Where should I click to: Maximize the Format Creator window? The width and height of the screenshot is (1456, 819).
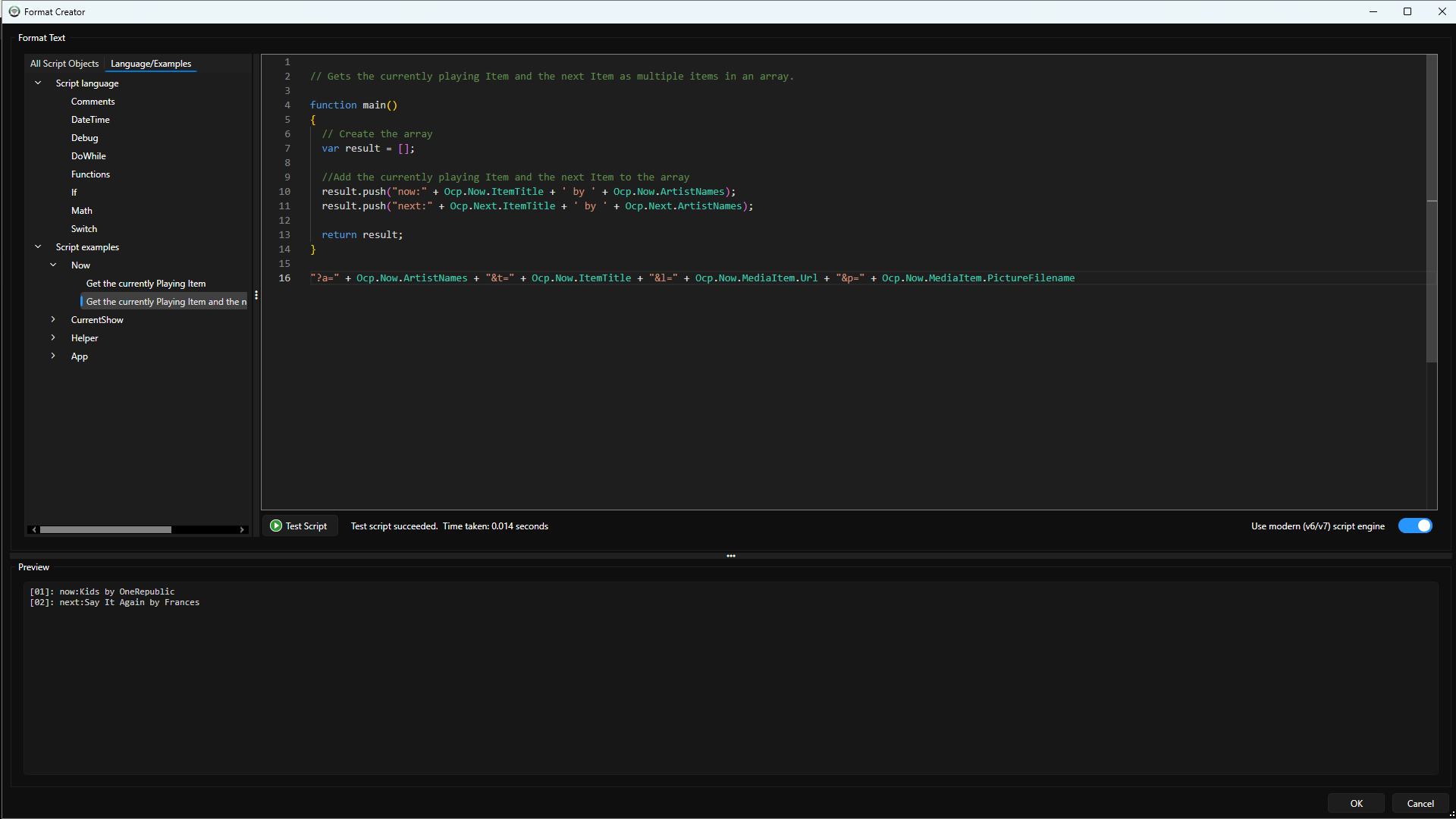coord(1407,11)
